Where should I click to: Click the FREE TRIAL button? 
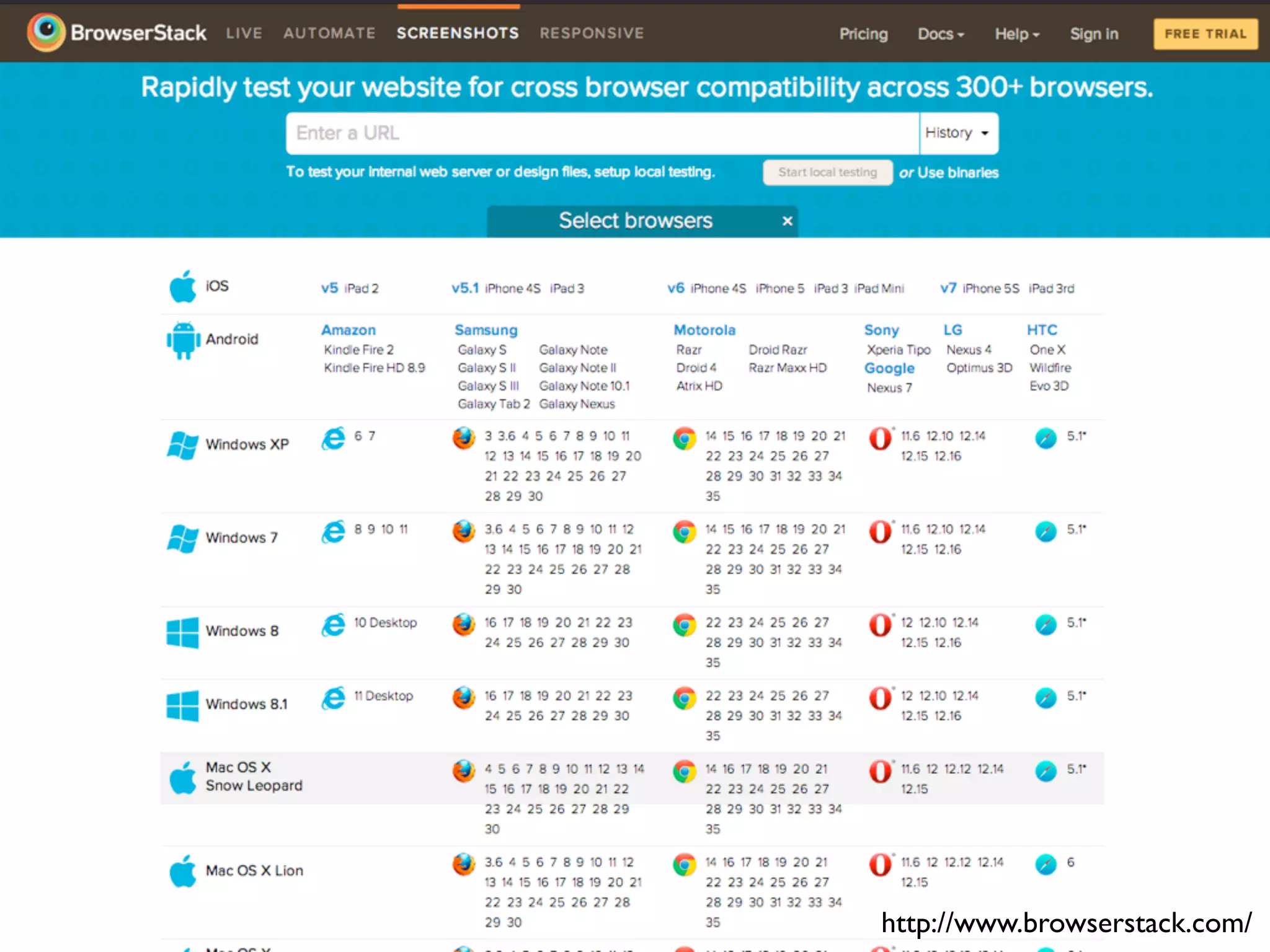[1206, 34]
